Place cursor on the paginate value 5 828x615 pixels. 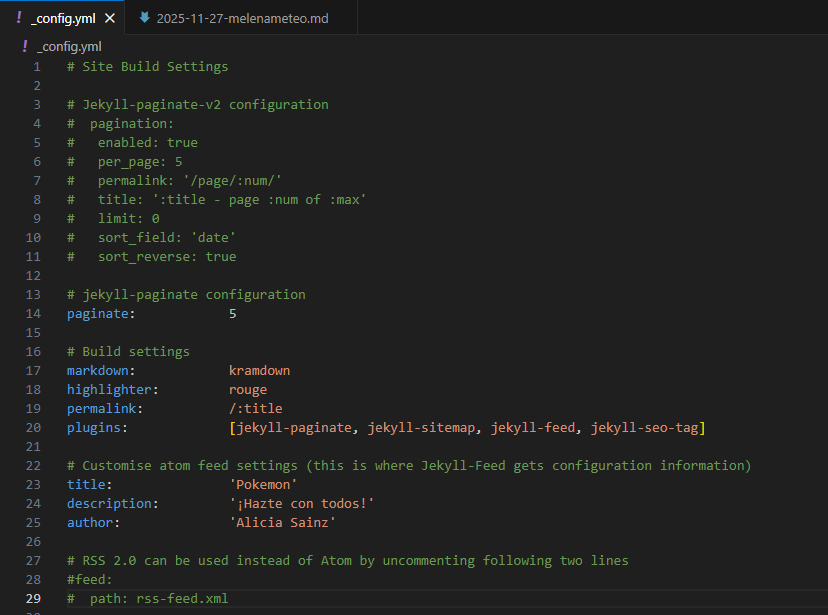[x=232, y=313]
